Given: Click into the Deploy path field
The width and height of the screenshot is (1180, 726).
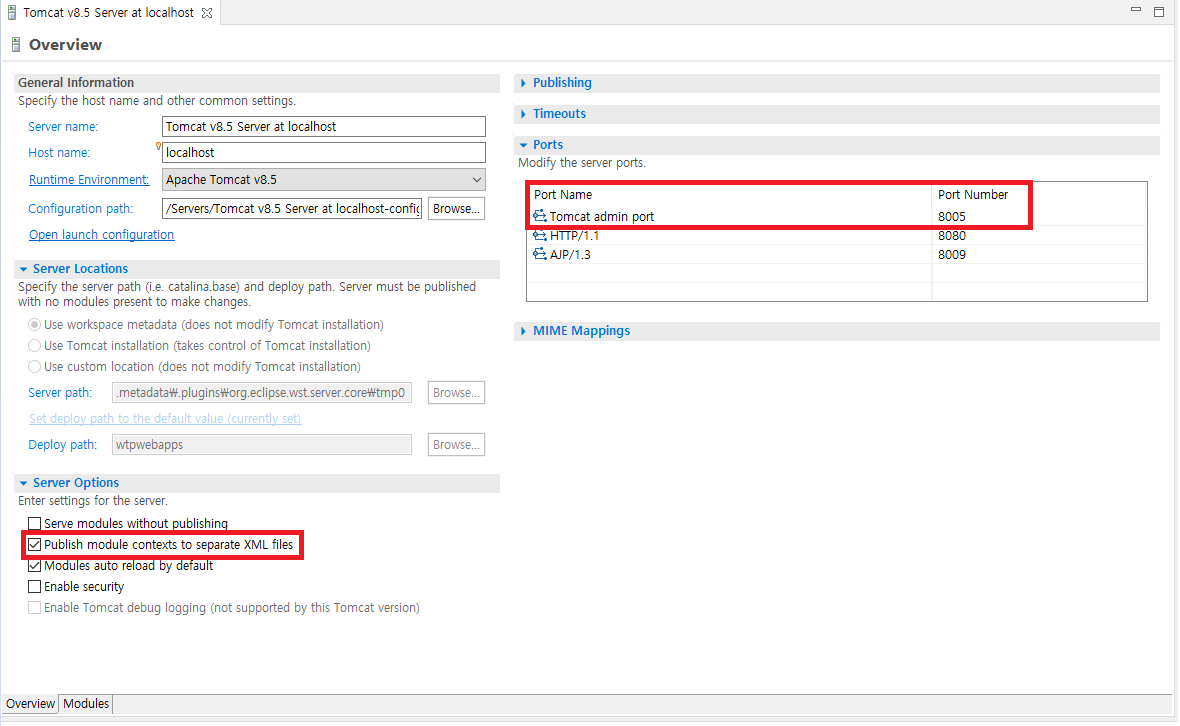Looking at the screenshot, I should point(262,445).
